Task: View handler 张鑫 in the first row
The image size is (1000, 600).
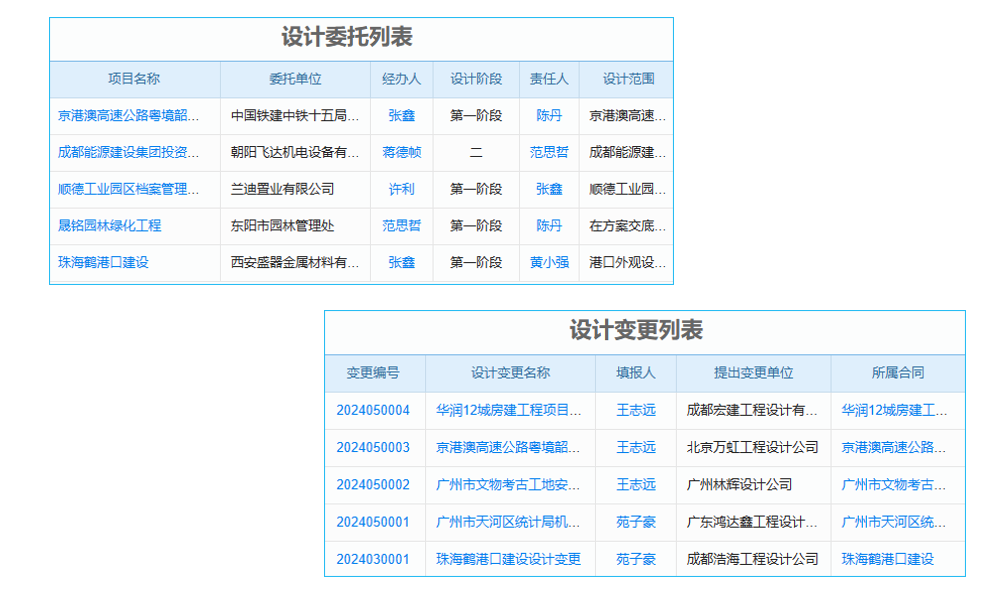Action: pos(401,115)
